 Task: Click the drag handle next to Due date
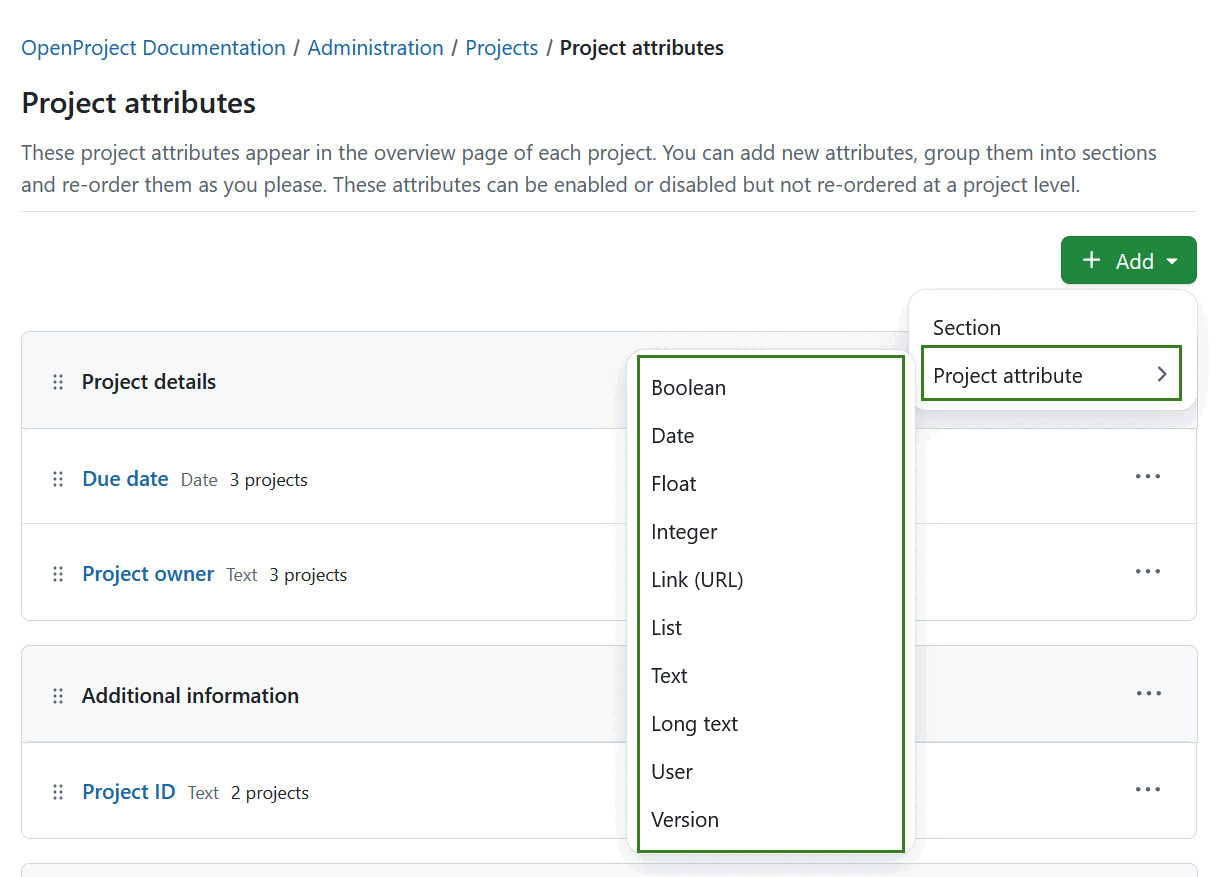[x=57, y=479]
